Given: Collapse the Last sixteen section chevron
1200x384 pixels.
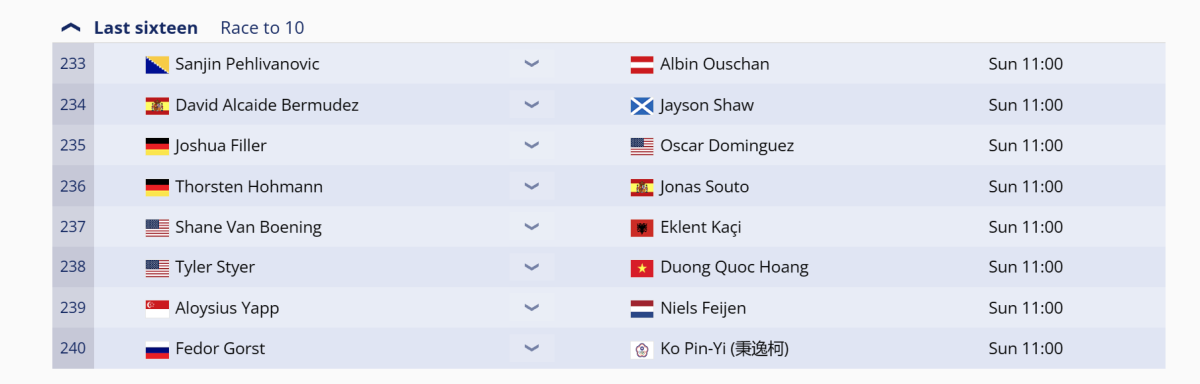Looking at the screenshot, I should [70, 28].
